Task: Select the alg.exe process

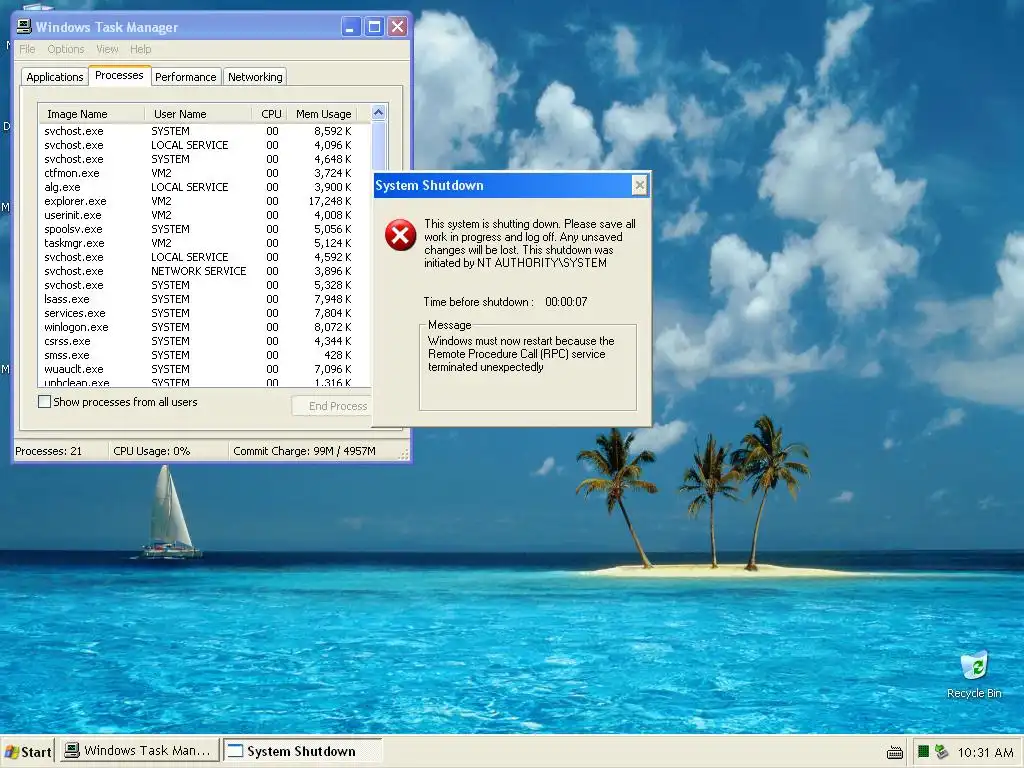Action: point(204,187)
